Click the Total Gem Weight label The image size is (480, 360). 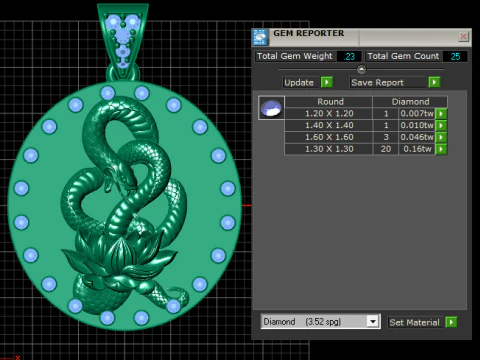(295, 56)
